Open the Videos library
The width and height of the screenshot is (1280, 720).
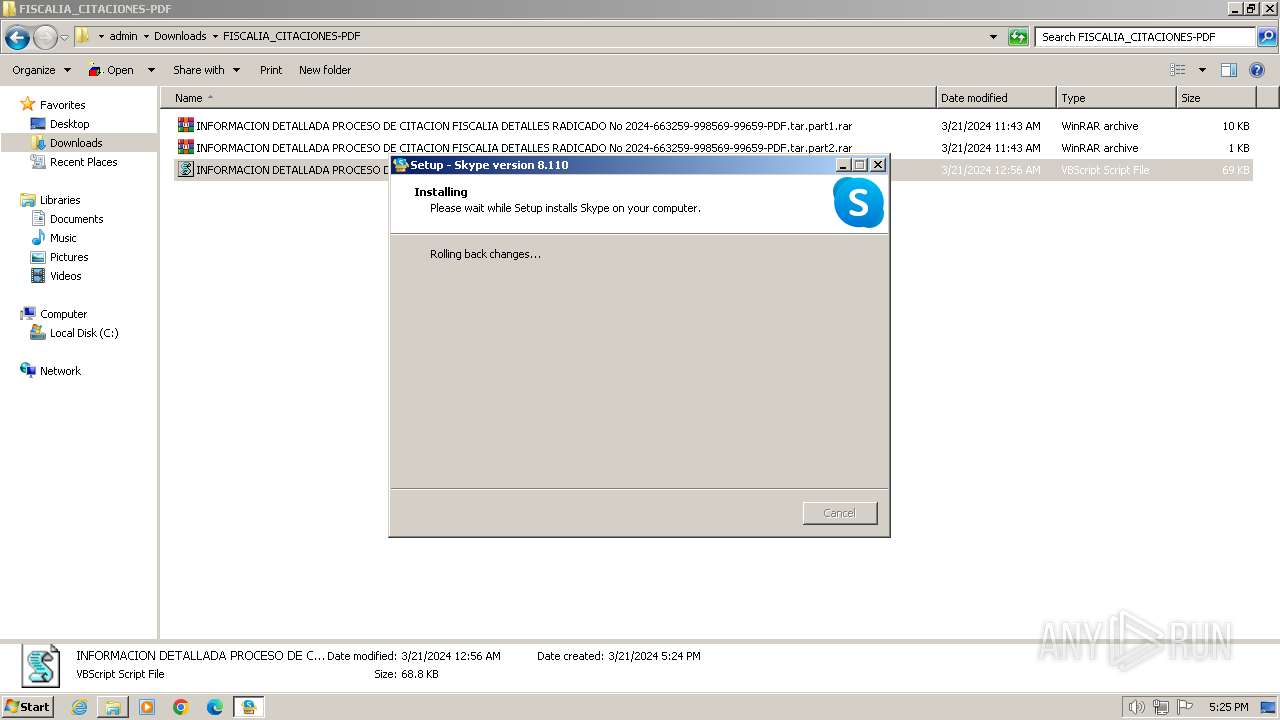65,276
